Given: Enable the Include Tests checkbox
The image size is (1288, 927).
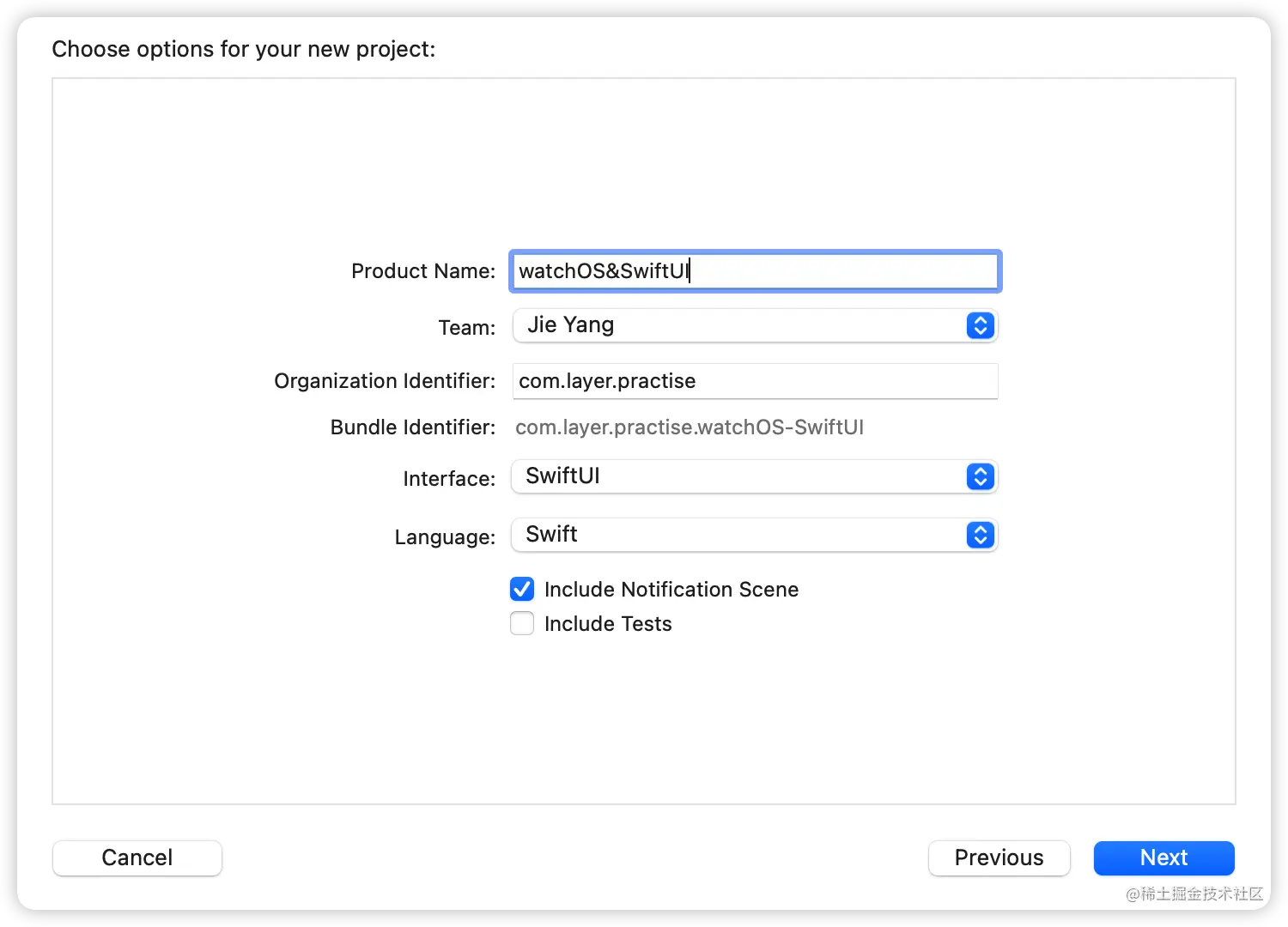Looking at the screenshot, I should click(x=522, y=624).
